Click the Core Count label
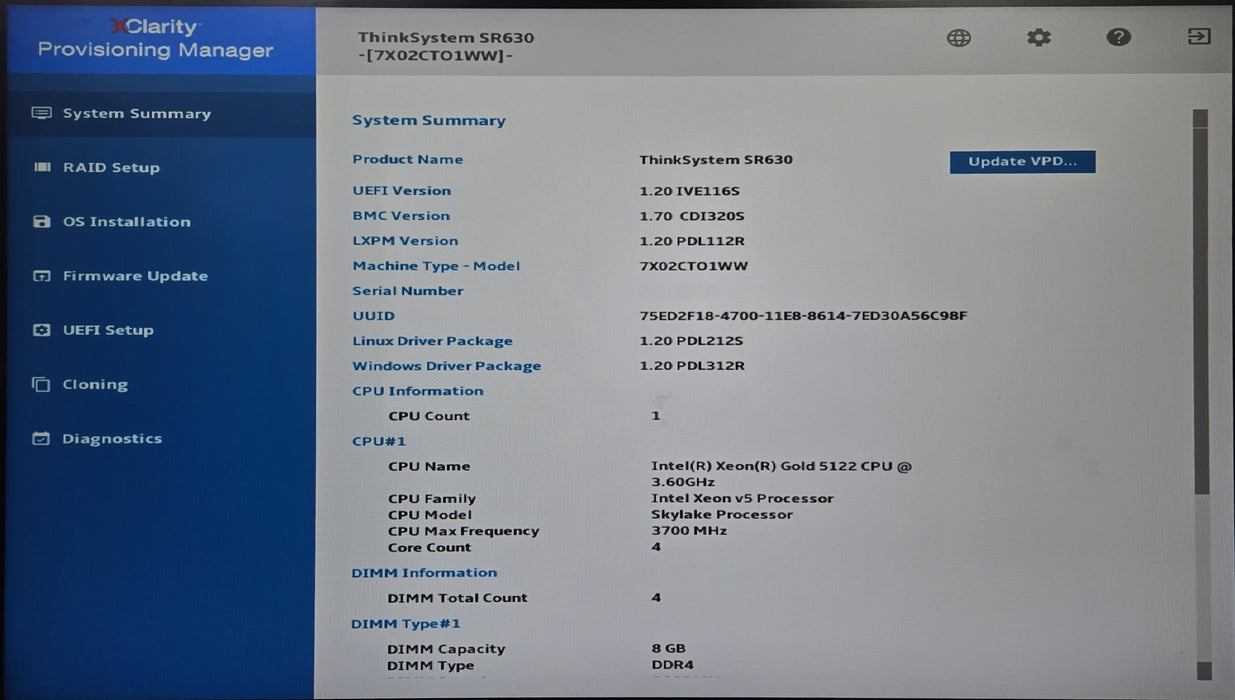The width and height of the screenshot is (1235, 700). pyautogui.click(x=429, y=547)
